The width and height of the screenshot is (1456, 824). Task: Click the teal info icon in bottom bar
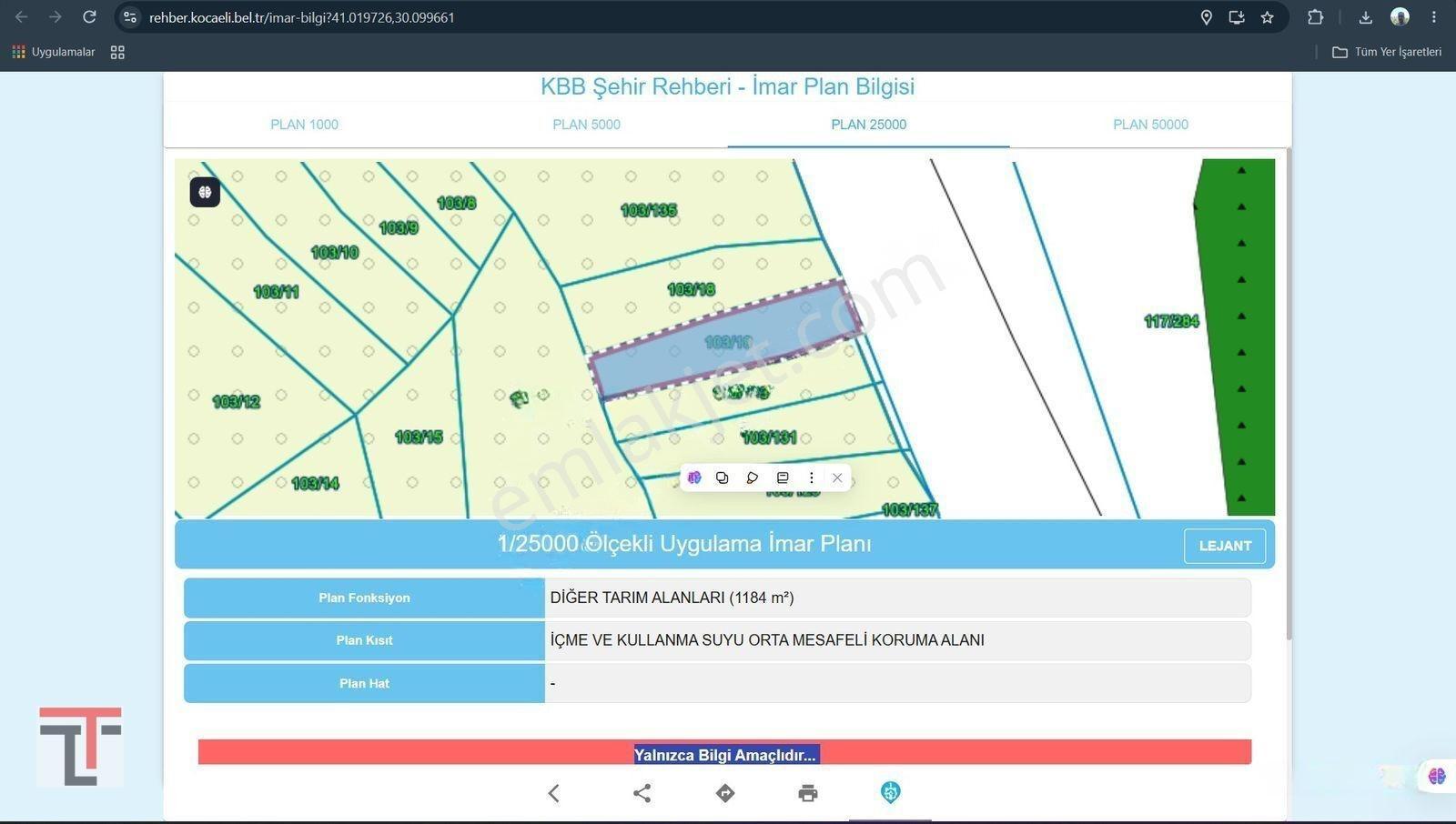tap(891, 792)
